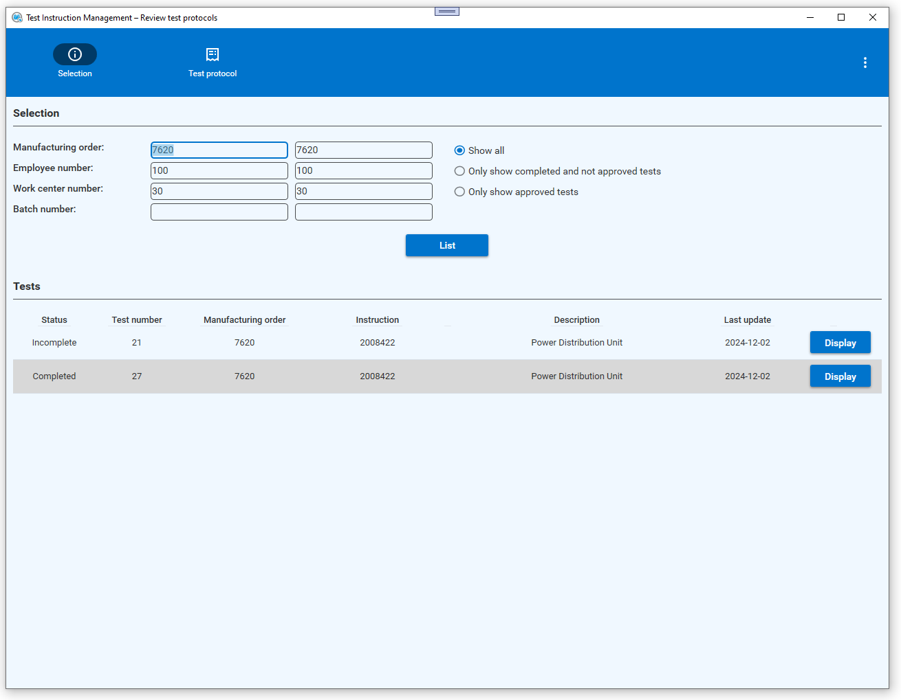The image size is (901, 700).
Task: Focus the Work center number to field
Action: click(x=364, y=191)
